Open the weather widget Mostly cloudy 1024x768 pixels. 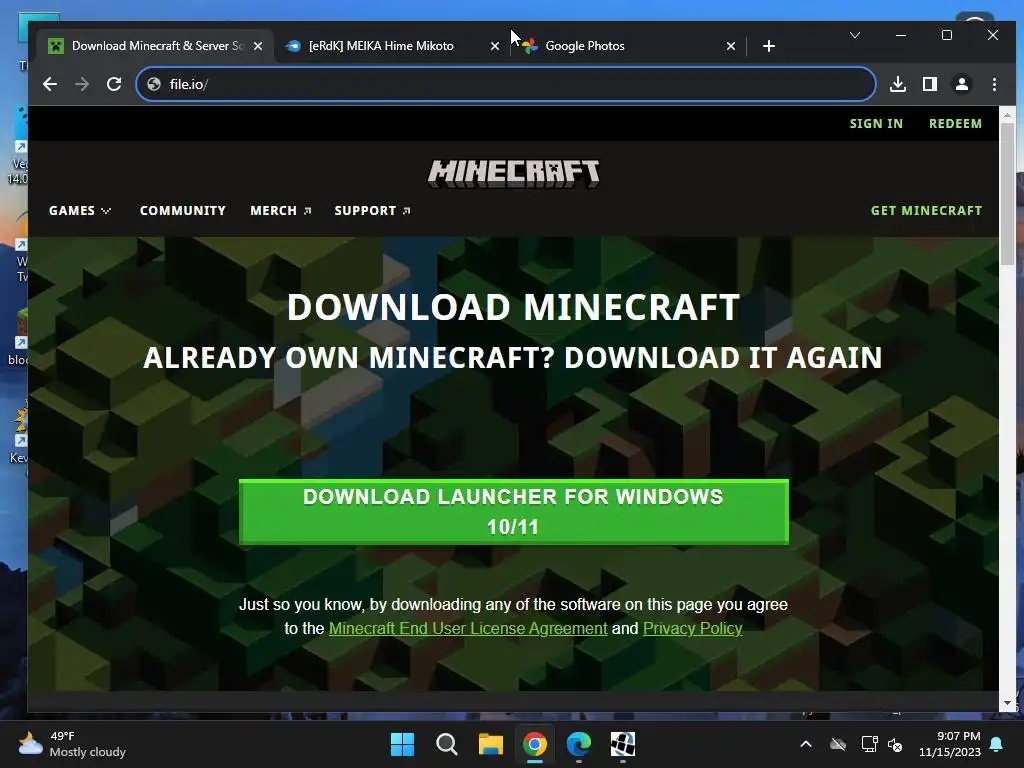pyautogui.click(x=72, y=744)
